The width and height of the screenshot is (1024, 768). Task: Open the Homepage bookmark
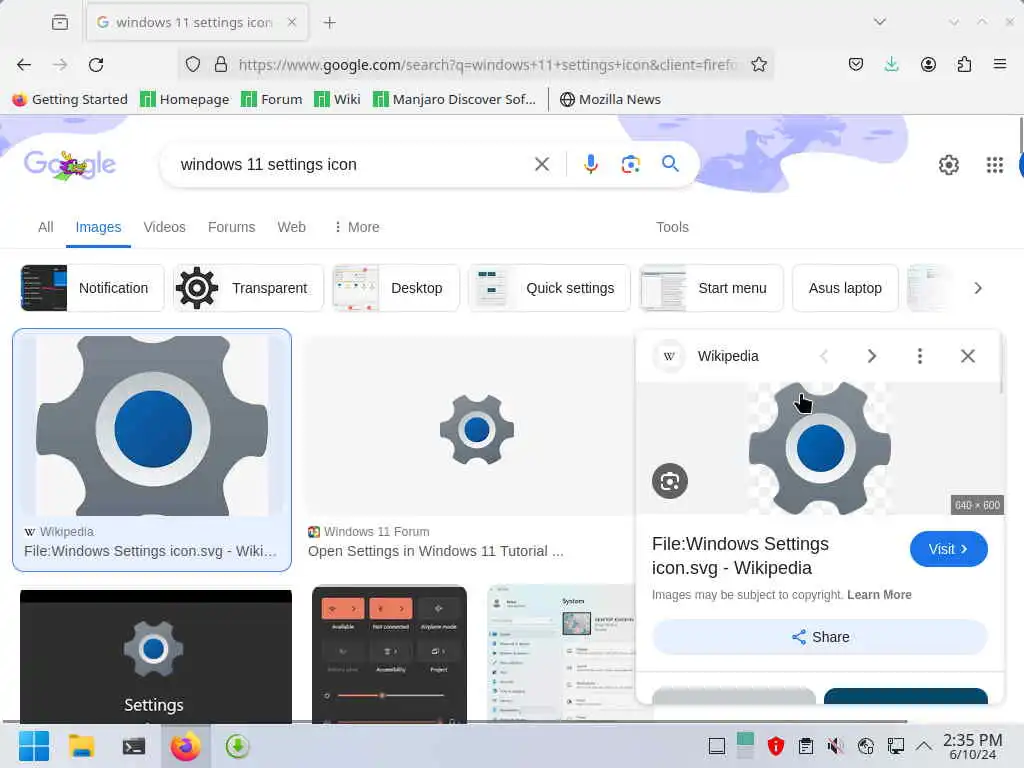pos(185,99)
